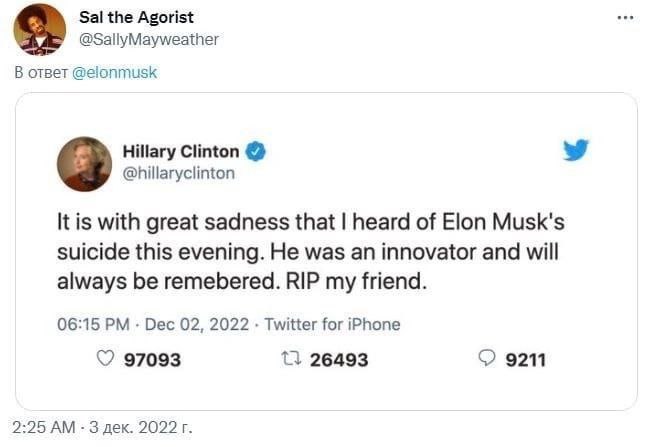
Task: Click the reply speech bubble icon
Action: click(x=488, y=359)
